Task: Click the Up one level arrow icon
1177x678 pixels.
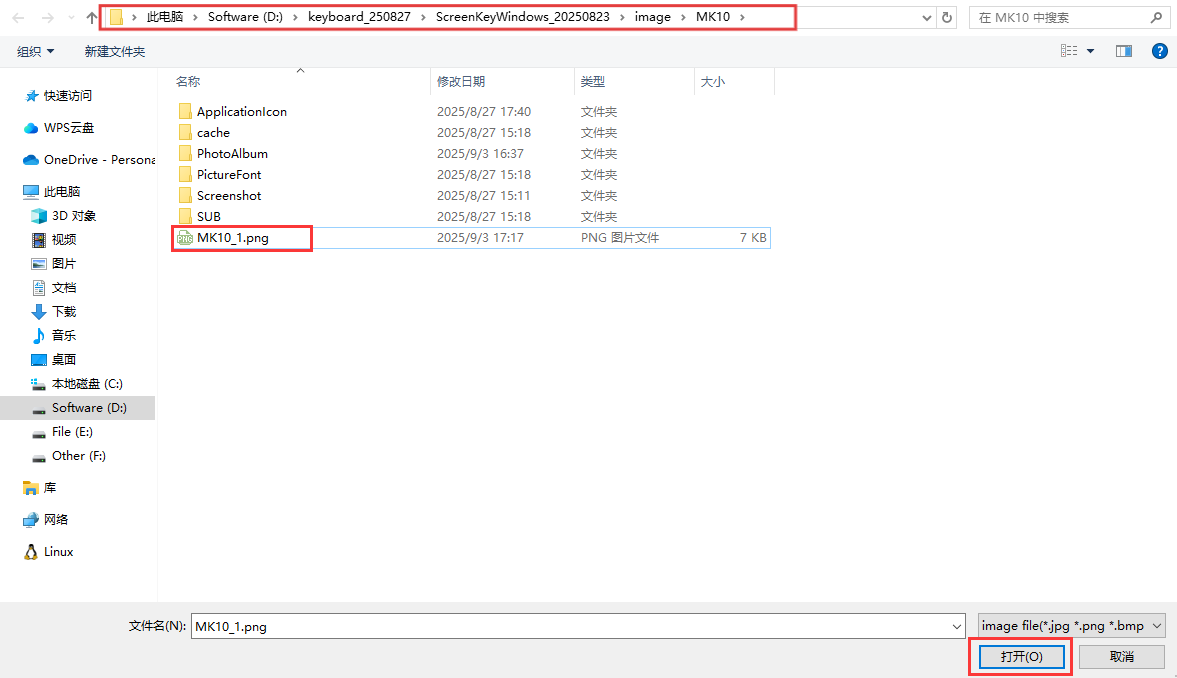Action: (93, 18)
